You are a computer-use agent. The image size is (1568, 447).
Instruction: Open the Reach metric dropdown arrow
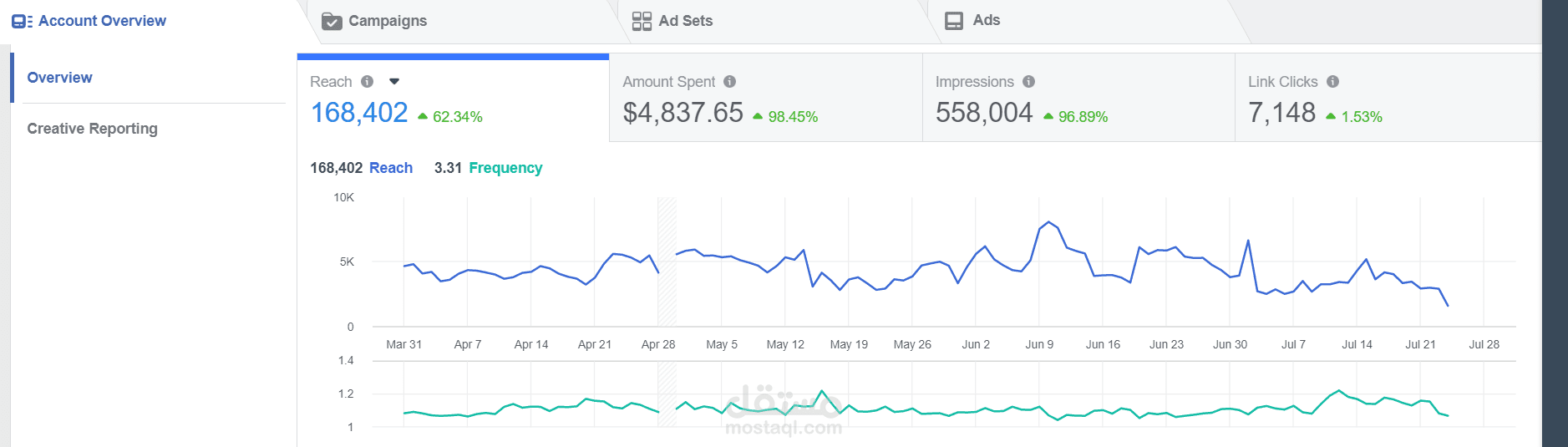point(394,82)
